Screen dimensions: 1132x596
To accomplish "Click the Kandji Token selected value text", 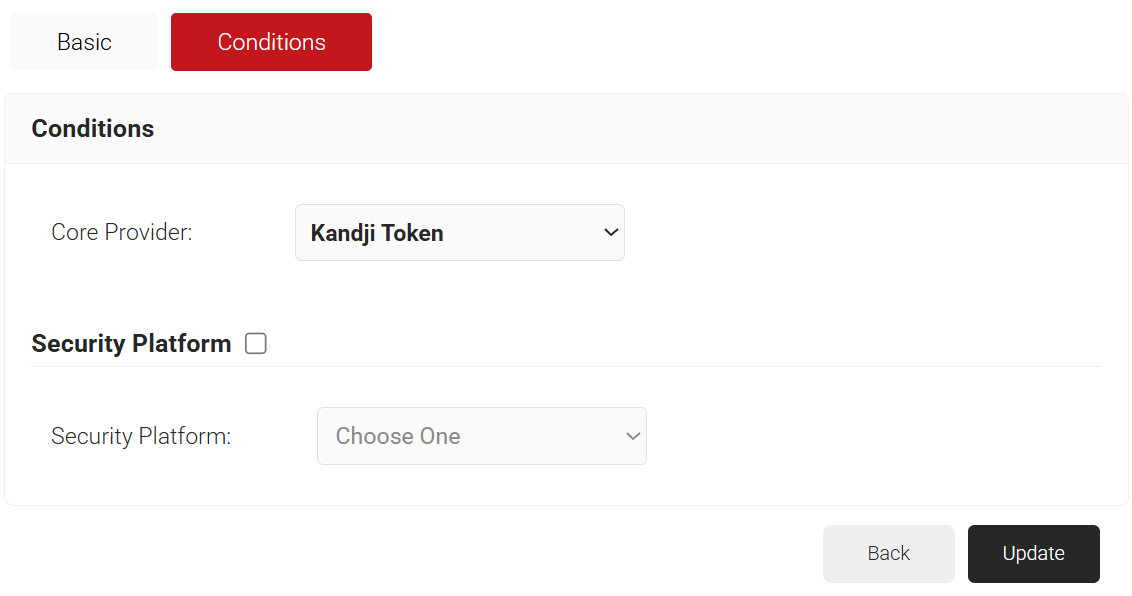I will [377, 233].
